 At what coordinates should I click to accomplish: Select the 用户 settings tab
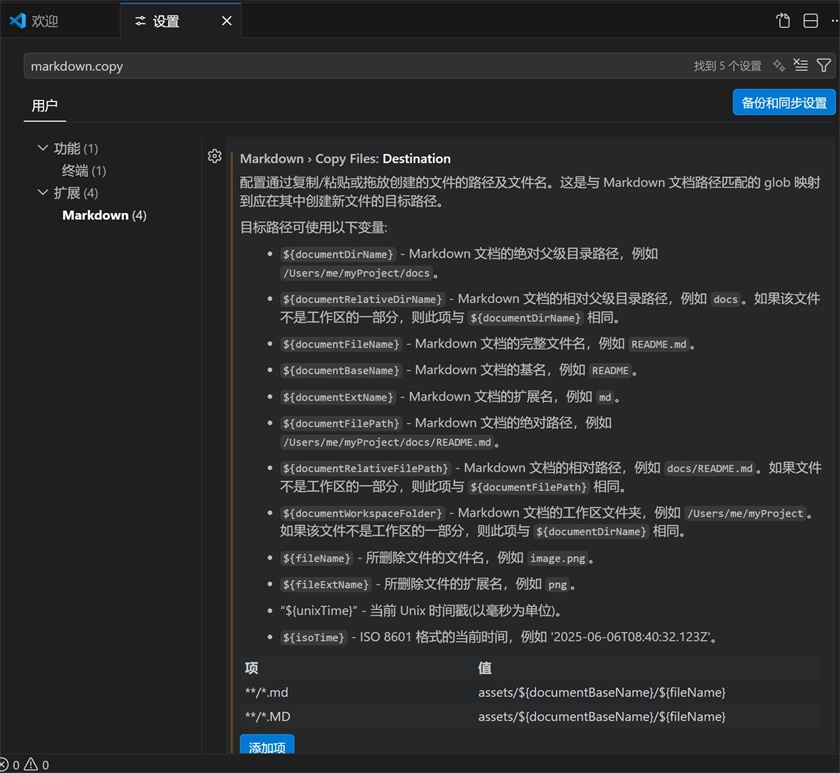click(x=44, y=104)
